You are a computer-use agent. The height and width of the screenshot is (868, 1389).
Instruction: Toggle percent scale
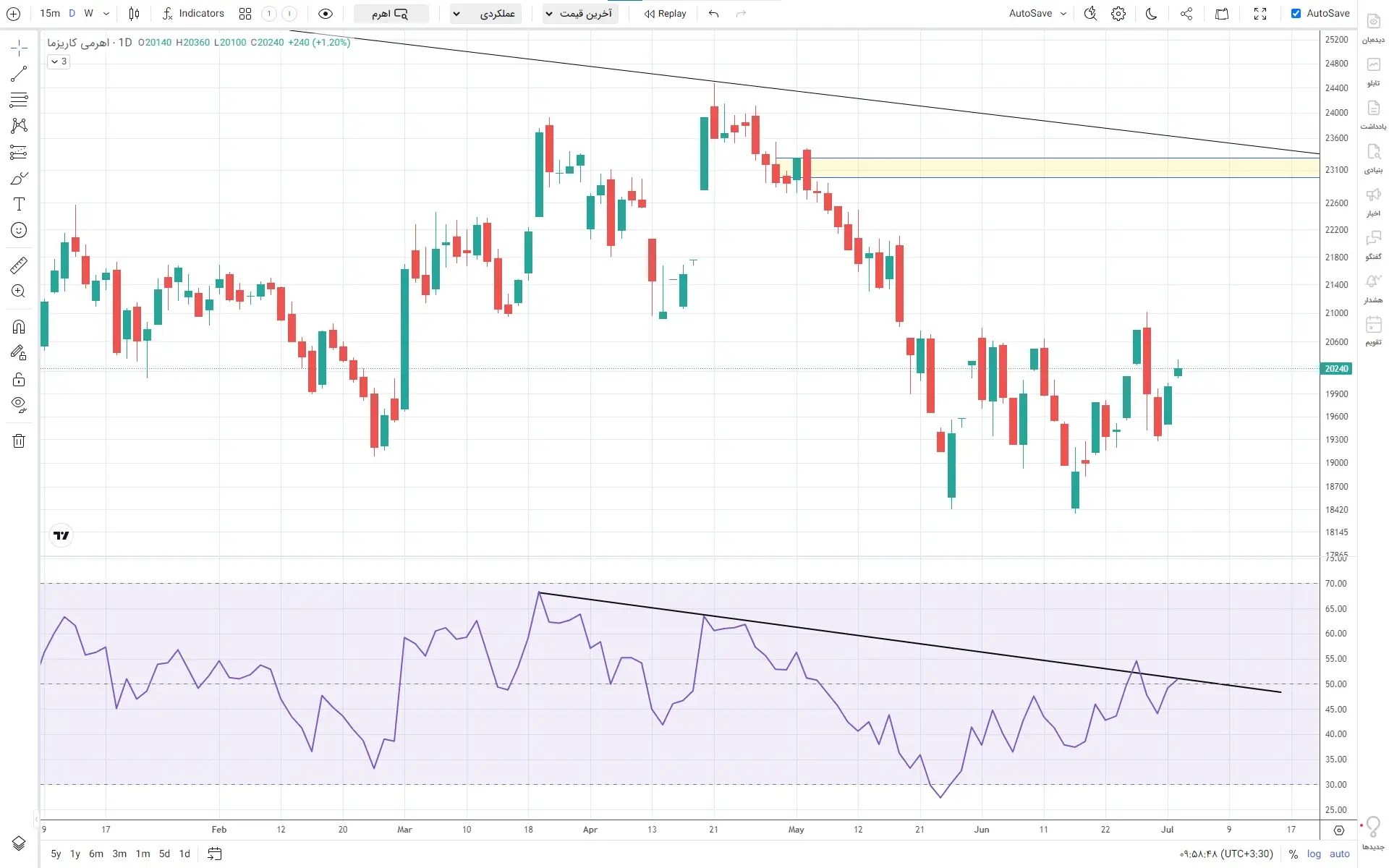[1294, 854]
